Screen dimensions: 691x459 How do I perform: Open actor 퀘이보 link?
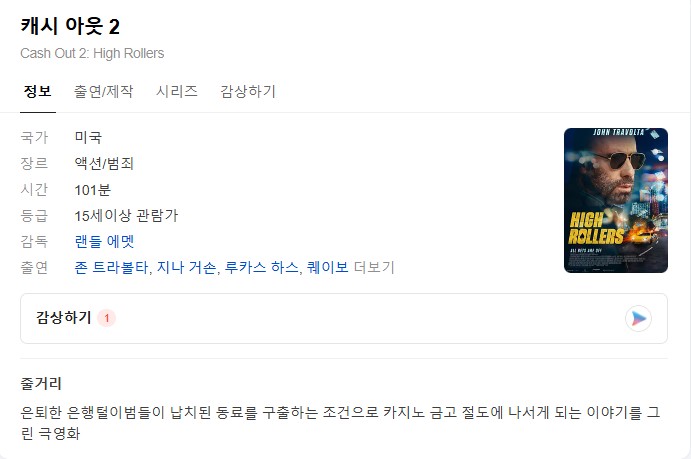327,267
